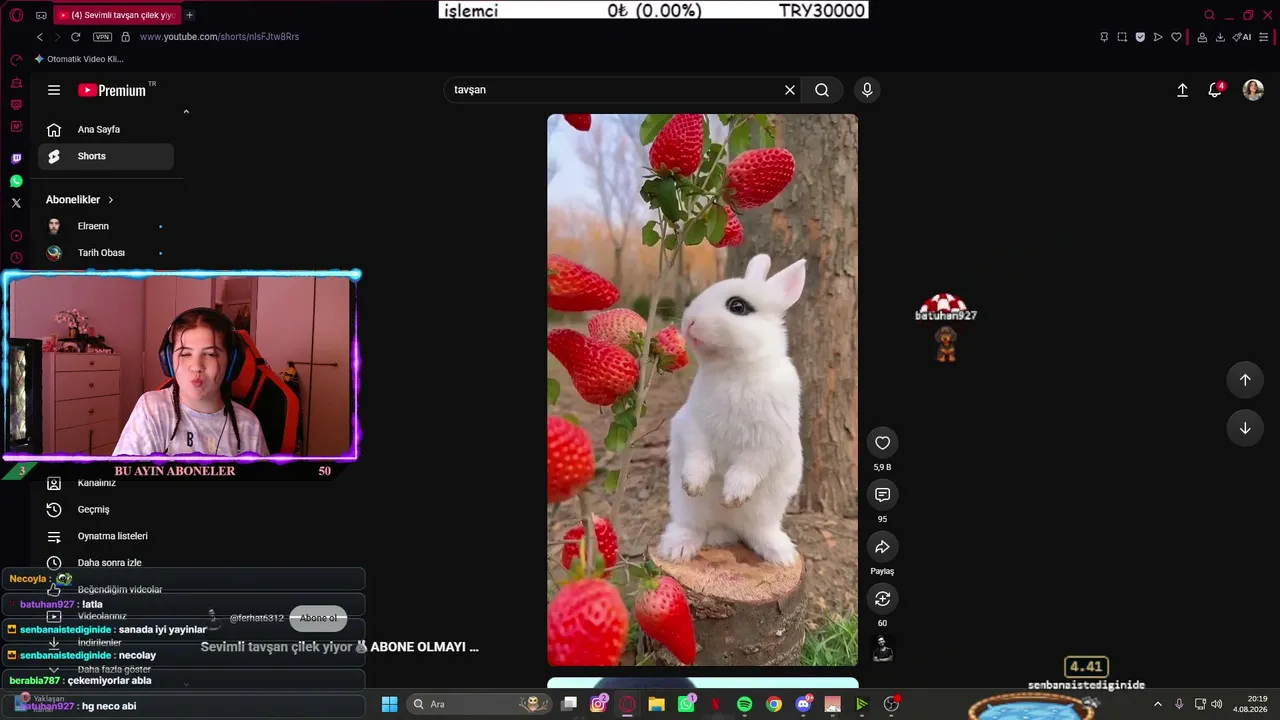Click the YouTube address bar URL
The image size is (1280, 720).
click(x=219, y=37)
